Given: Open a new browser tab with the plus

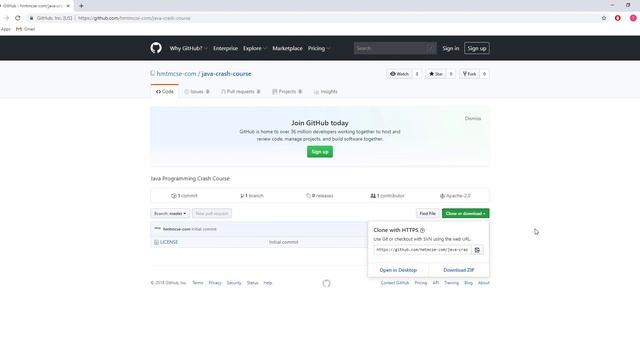Looking at the screenshot, I should 81,6.
